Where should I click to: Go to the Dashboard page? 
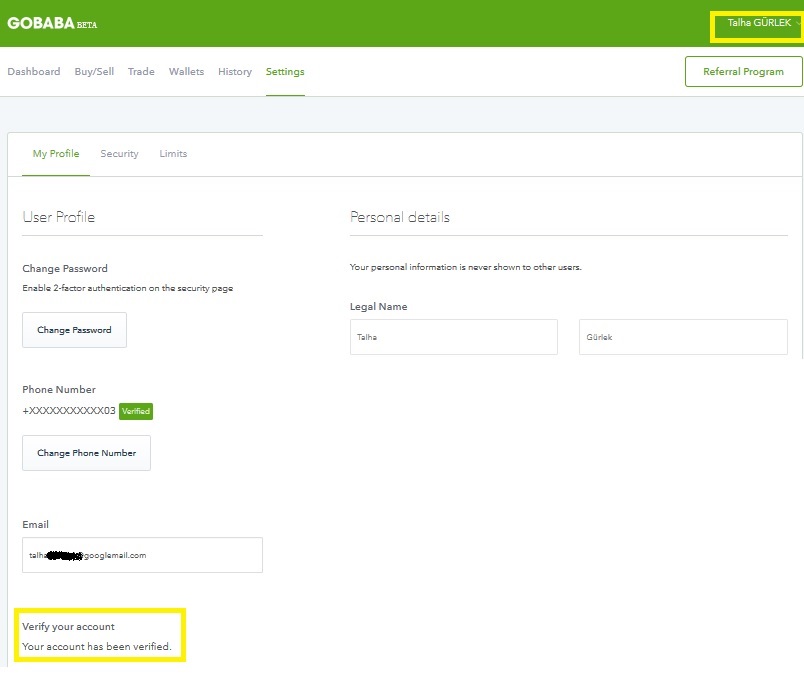[x=34, y=71]
